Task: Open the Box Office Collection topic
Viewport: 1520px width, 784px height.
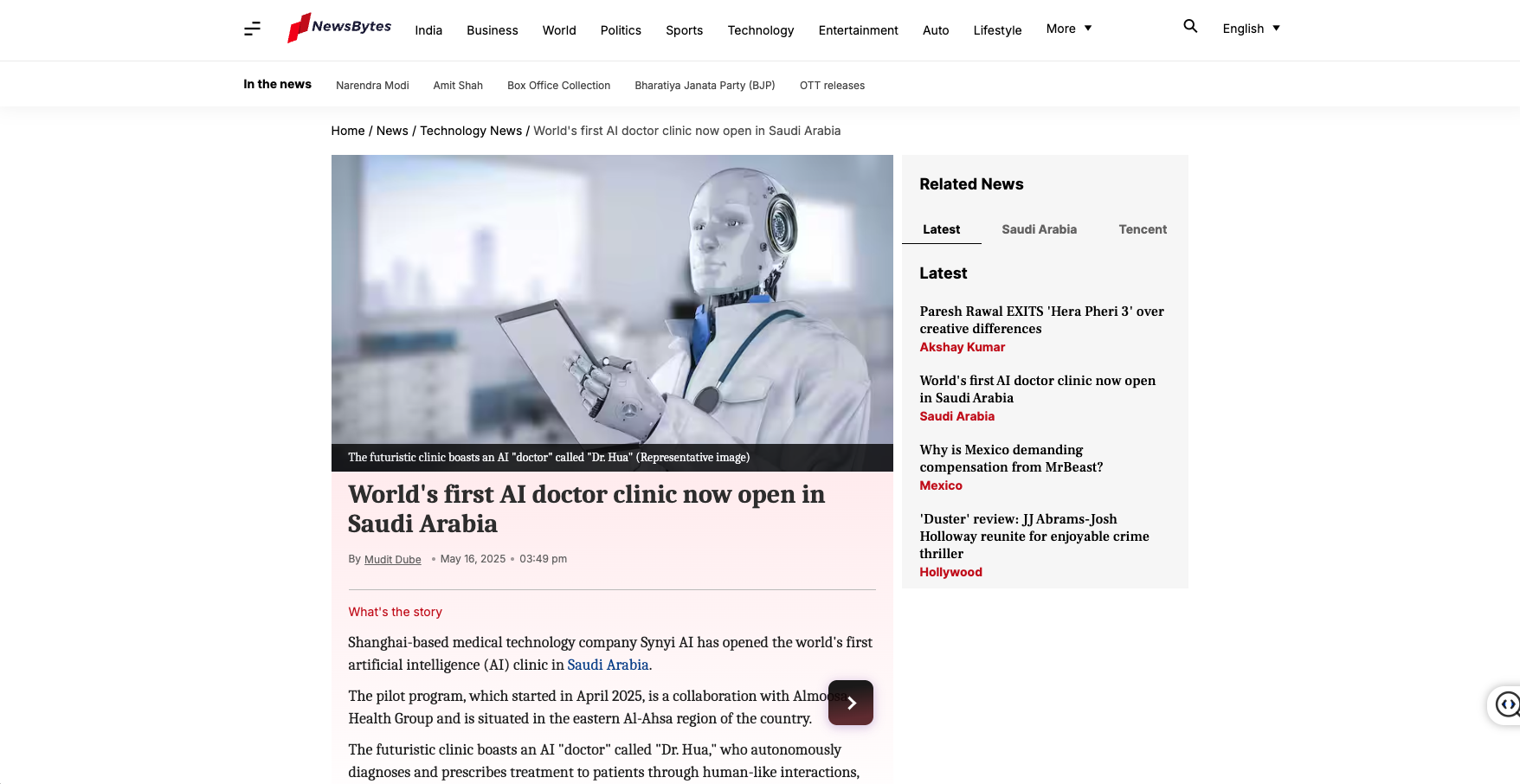Action: 558,86
